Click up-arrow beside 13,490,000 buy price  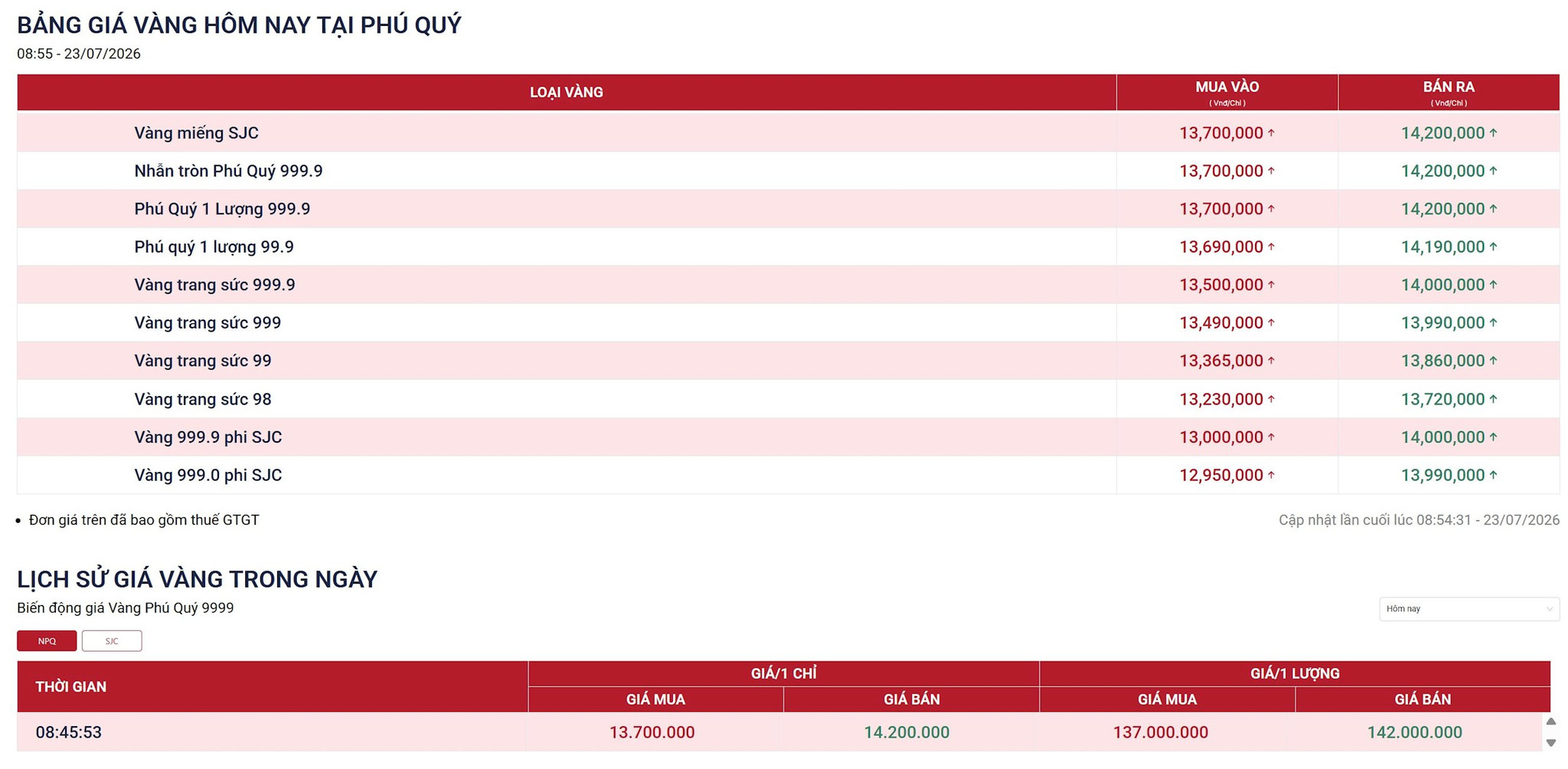[x=1271, y=322]
